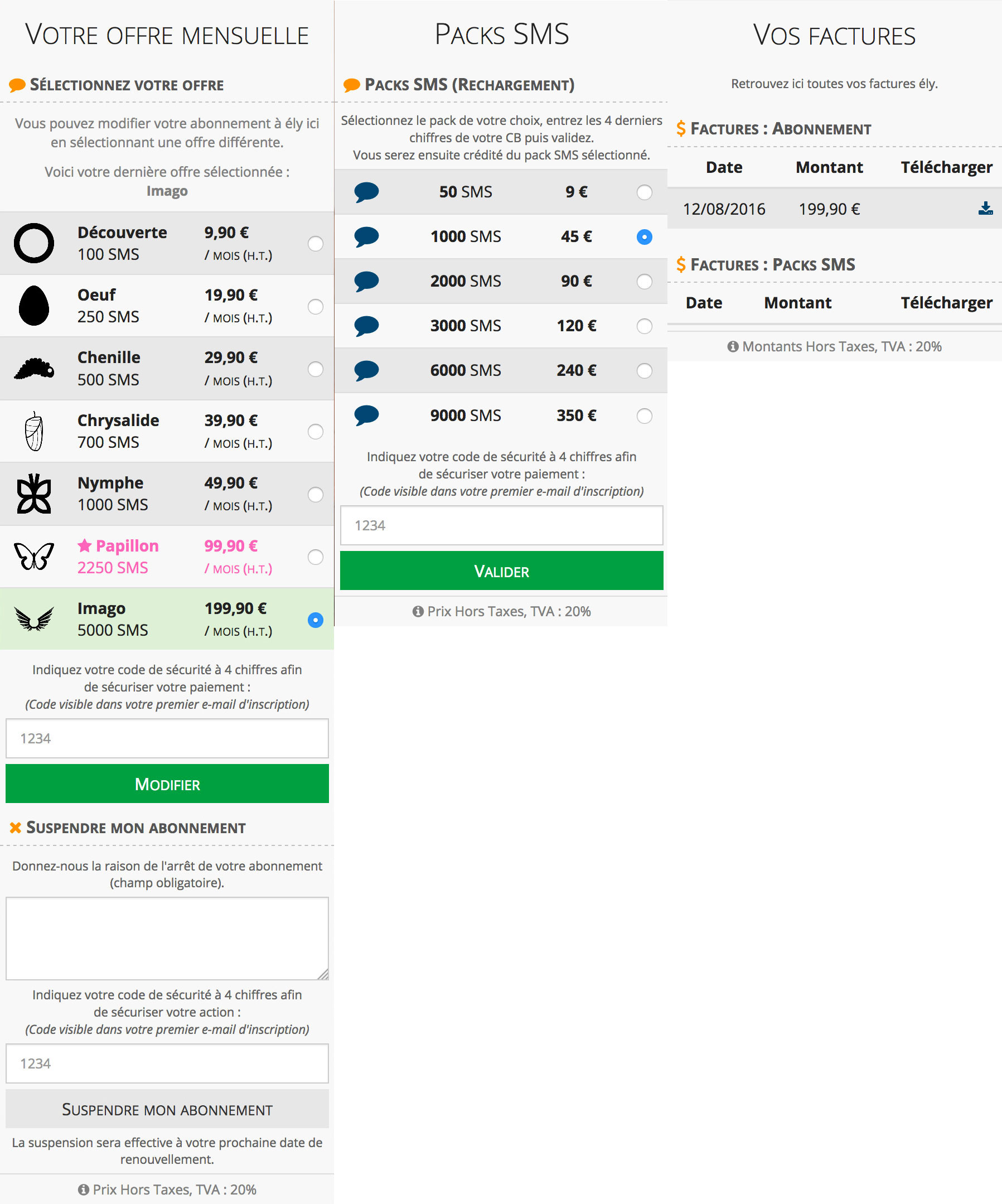1002x1204 pixels.
Task: Click the pink Papillon butterfly icon
Action: click(35, 556)
